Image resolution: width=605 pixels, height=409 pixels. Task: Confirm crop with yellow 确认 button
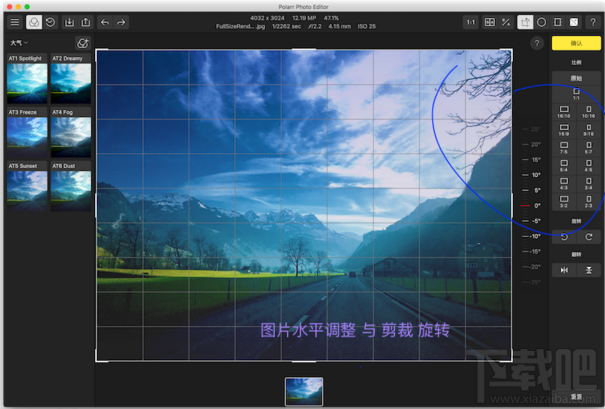576,43
